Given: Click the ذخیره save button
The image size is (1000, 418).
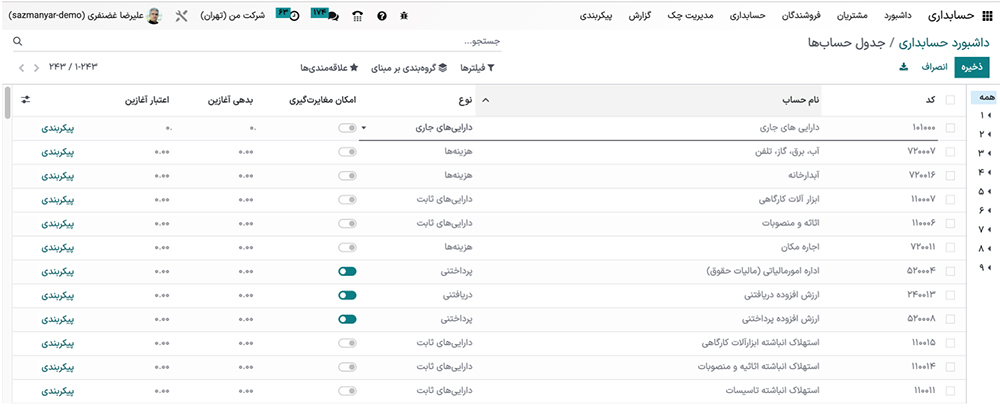Looking at the screenshot, I should 970,67.
